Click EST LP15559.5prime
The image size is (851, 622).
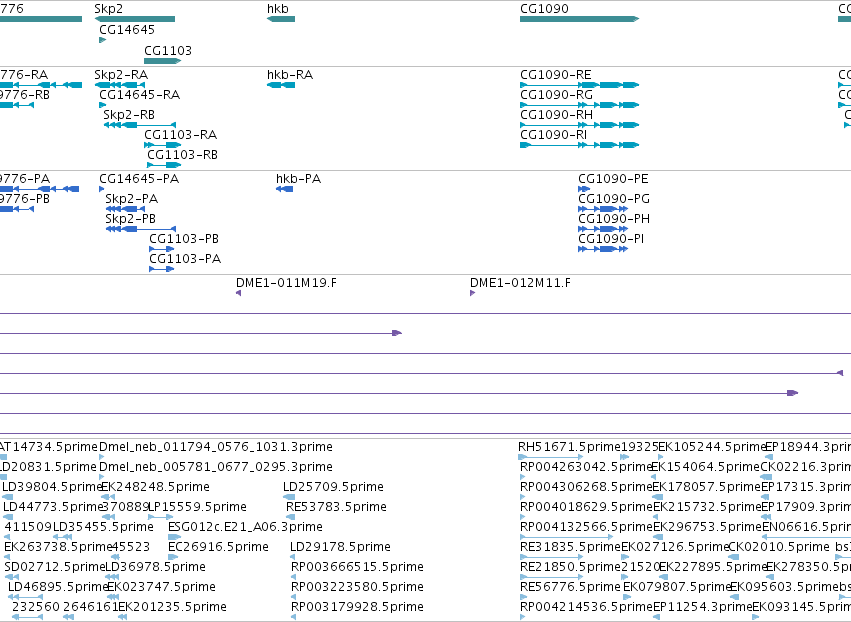(x=198, y=506)
